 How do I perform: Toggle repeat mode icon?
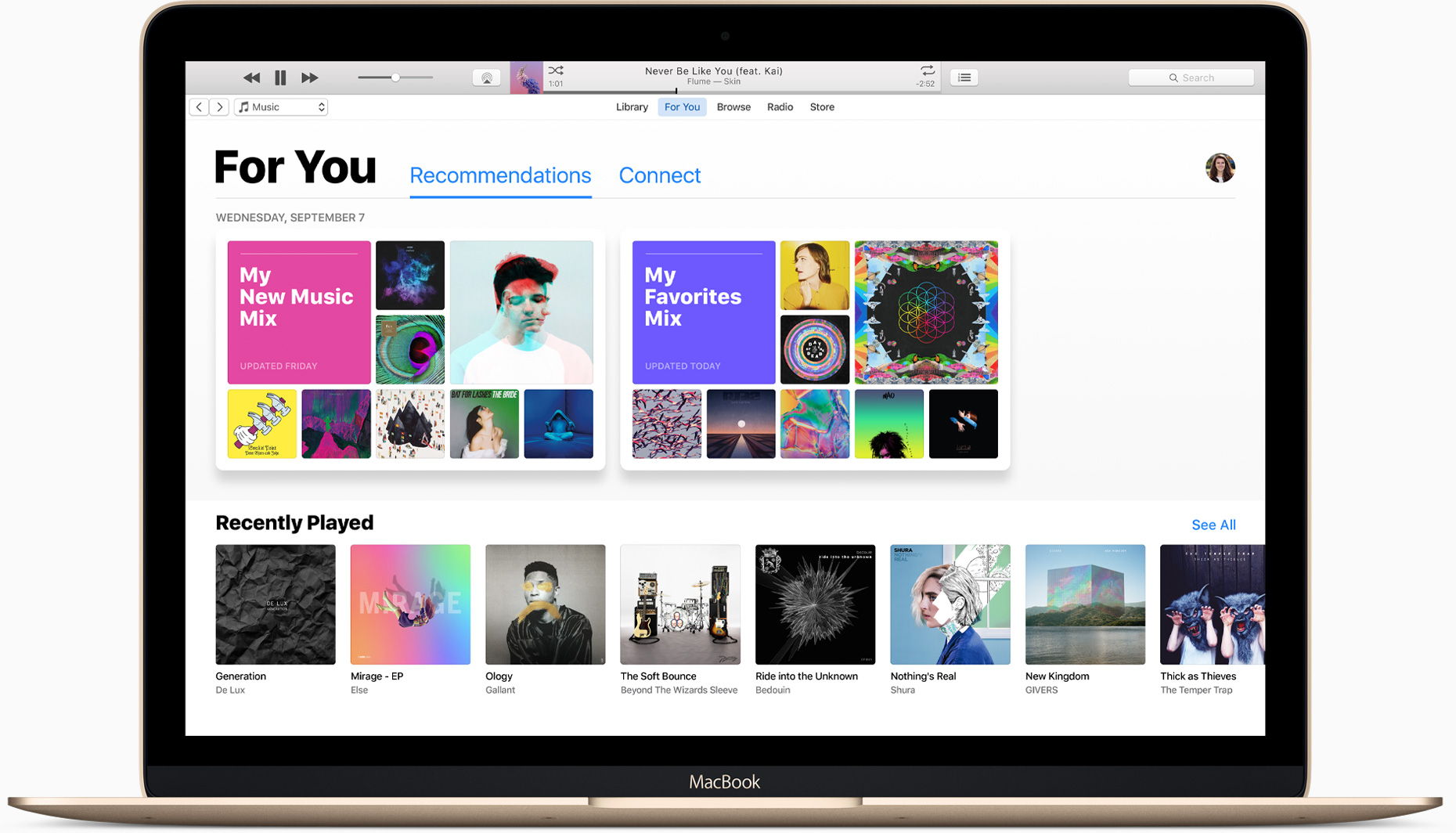[x=927, y=70]
